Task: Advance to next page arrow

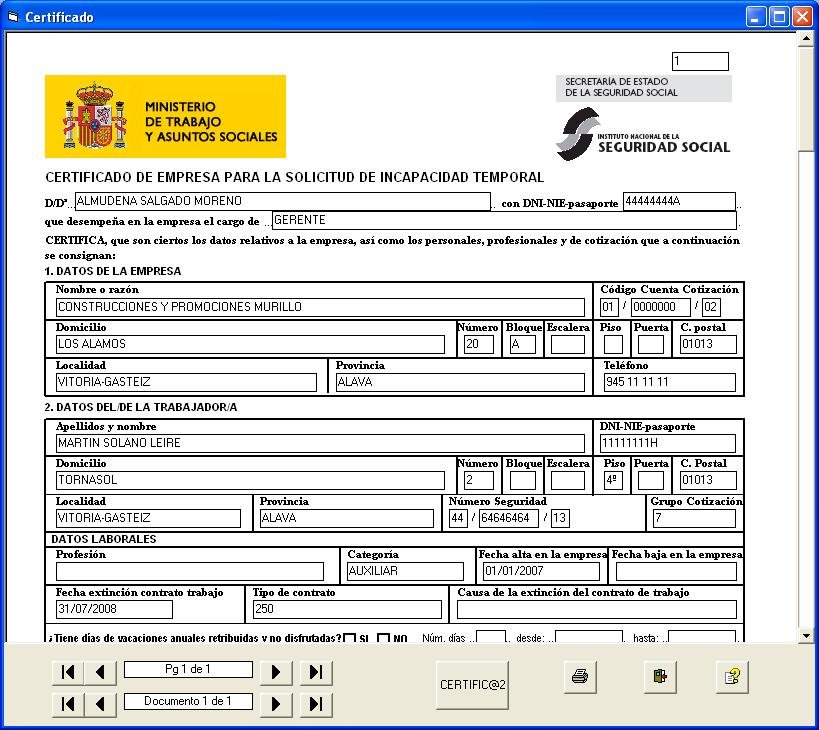Action: 275,672
